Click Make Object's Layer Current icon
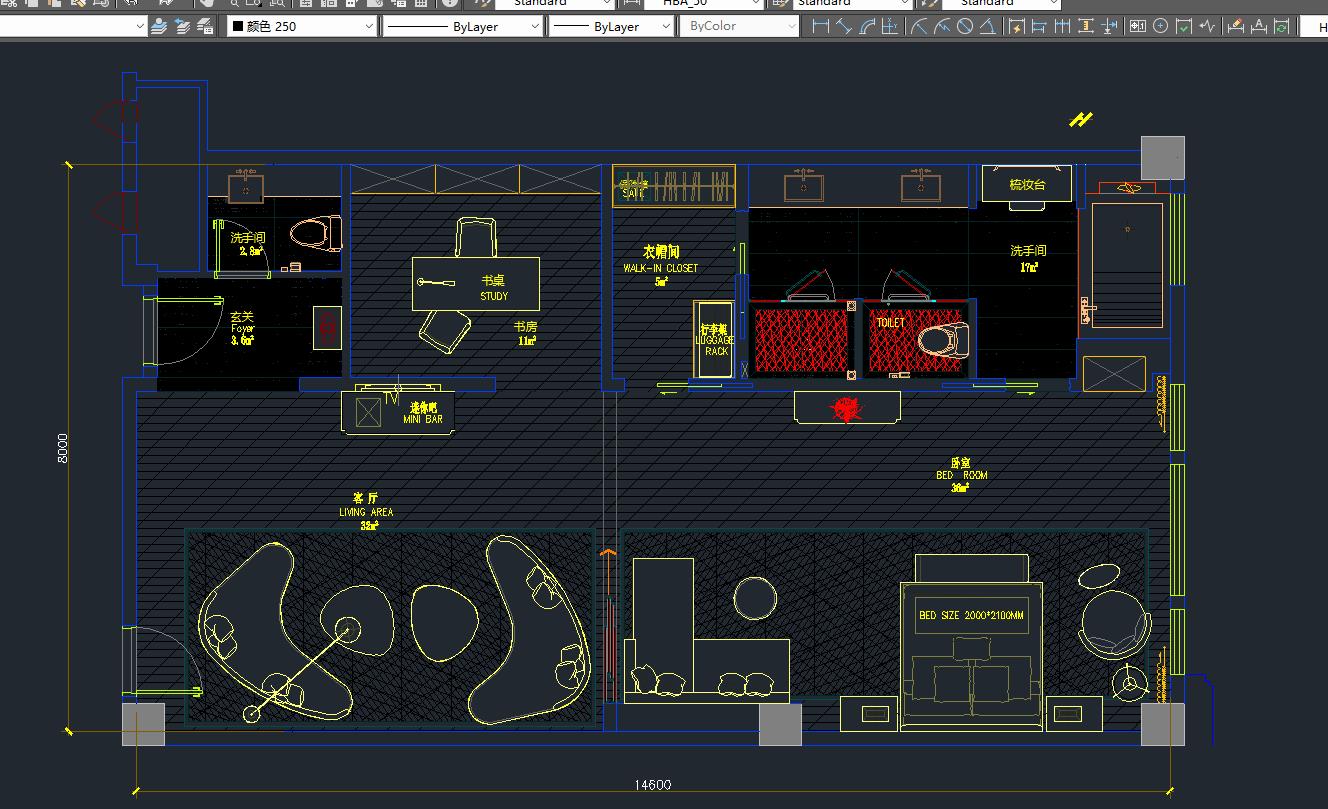This screenshot has width=1328, height=809. coord(160,27)
